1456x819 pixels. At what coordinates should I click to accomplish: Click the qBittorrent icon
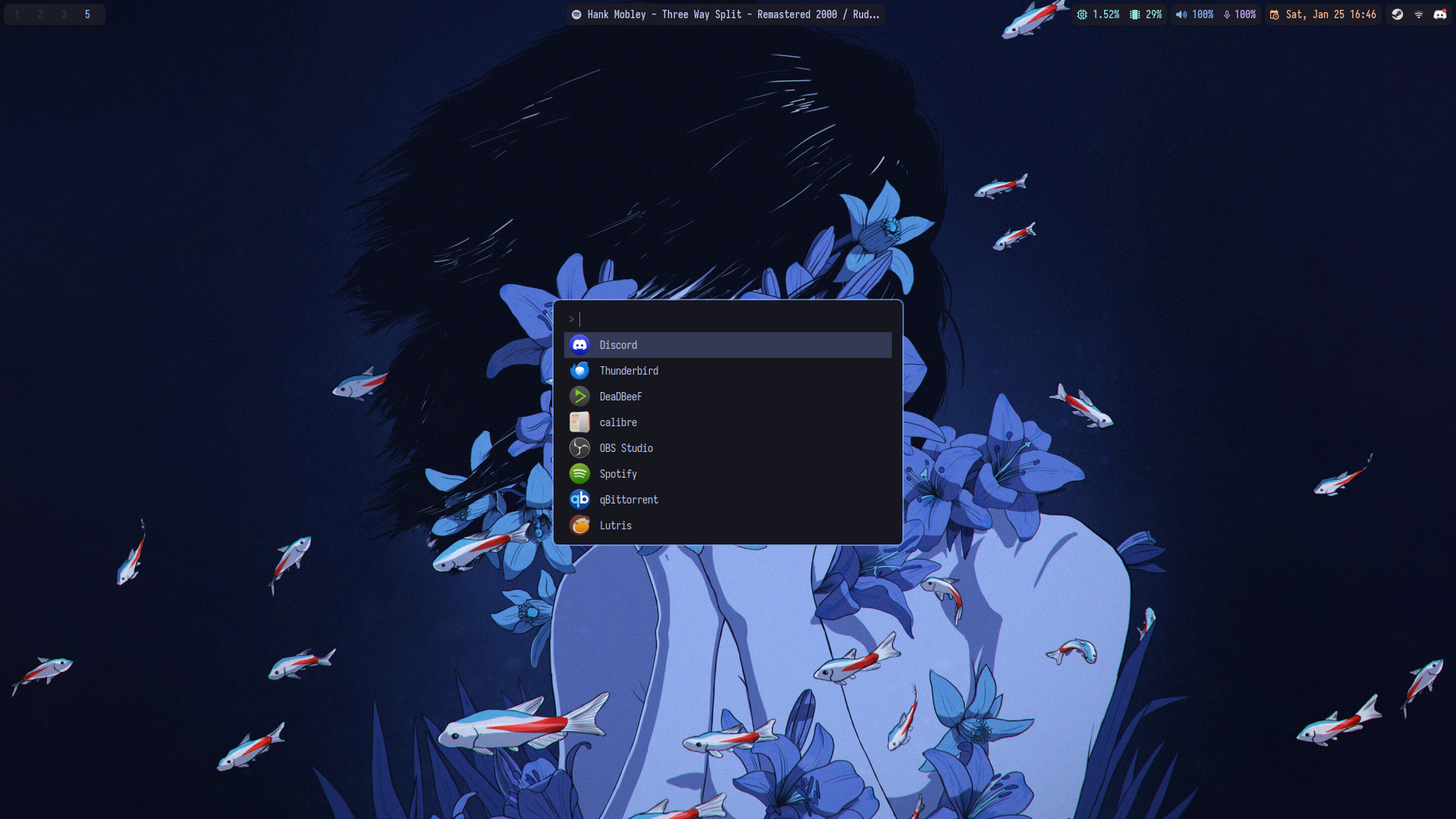pyautogui.click(x=579, y=500)
